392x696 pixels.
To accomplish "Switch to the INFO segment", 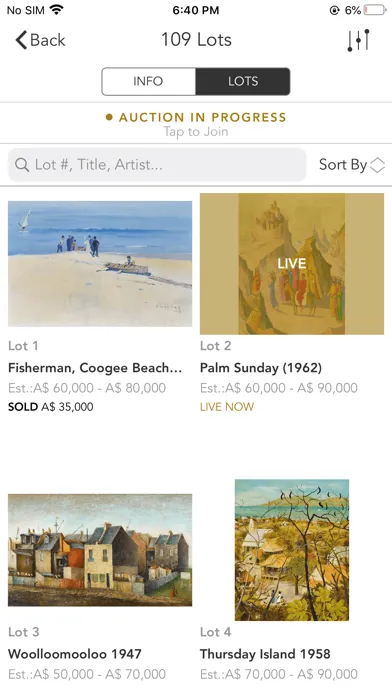I will (148, 81).
